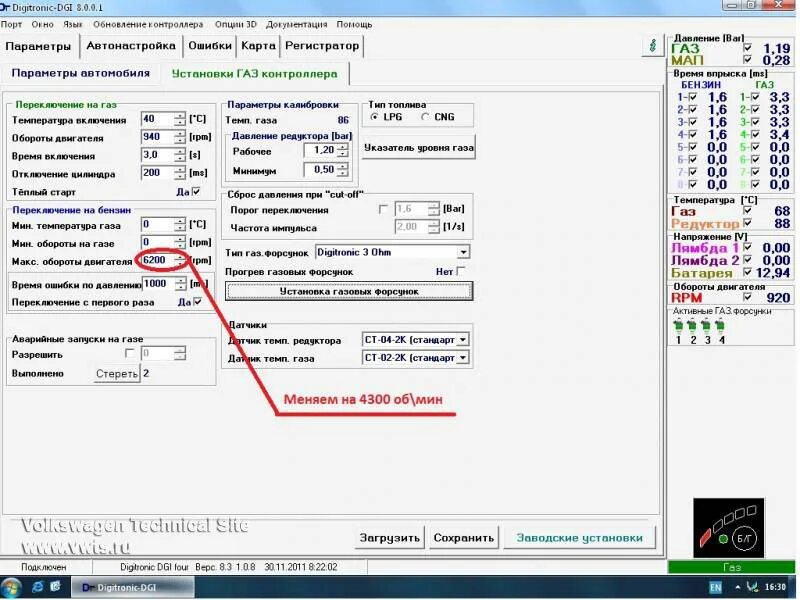800x600 pixels.
Task: Click Заводские установки button
Action: point(580,538)
